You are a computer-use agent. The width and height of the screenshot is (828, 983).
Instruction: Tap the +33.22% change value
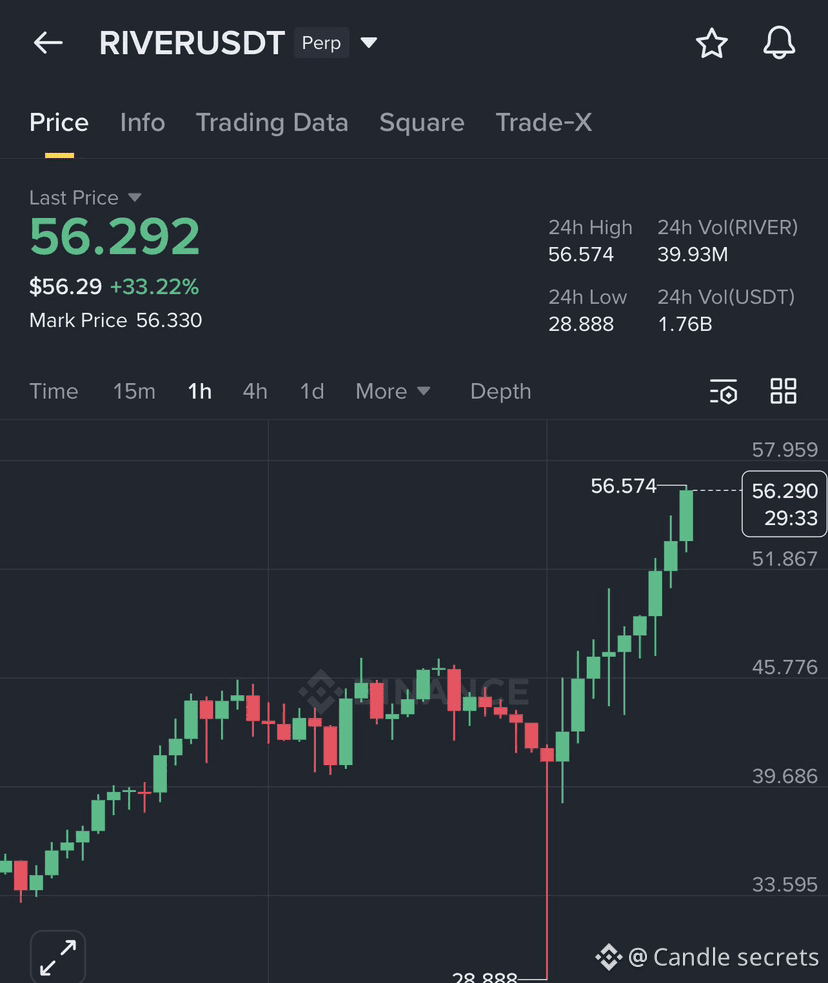[x=154, y=286]
